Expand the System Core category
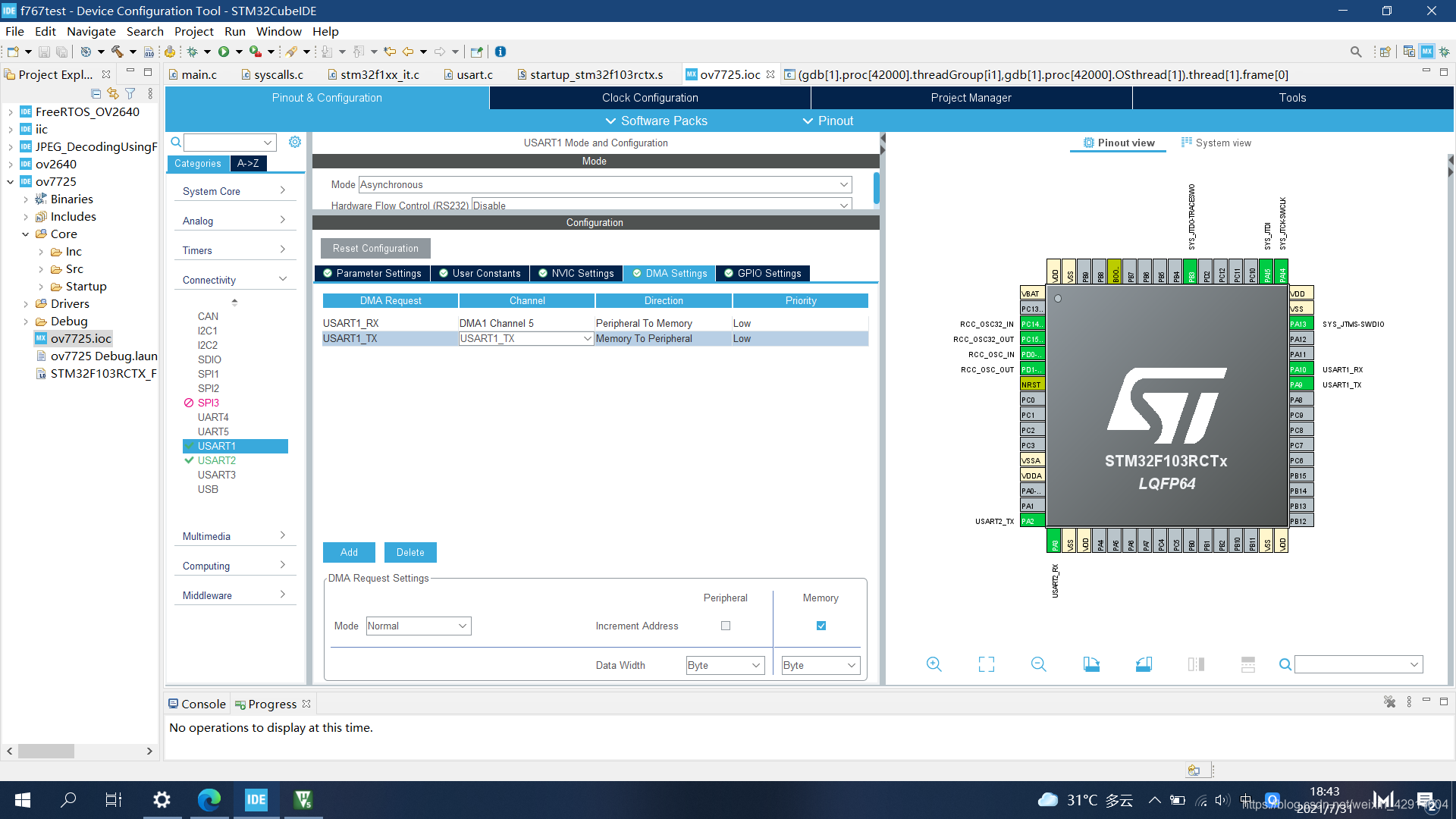Viewport: 1456px width, 819px height. (234, 191)
